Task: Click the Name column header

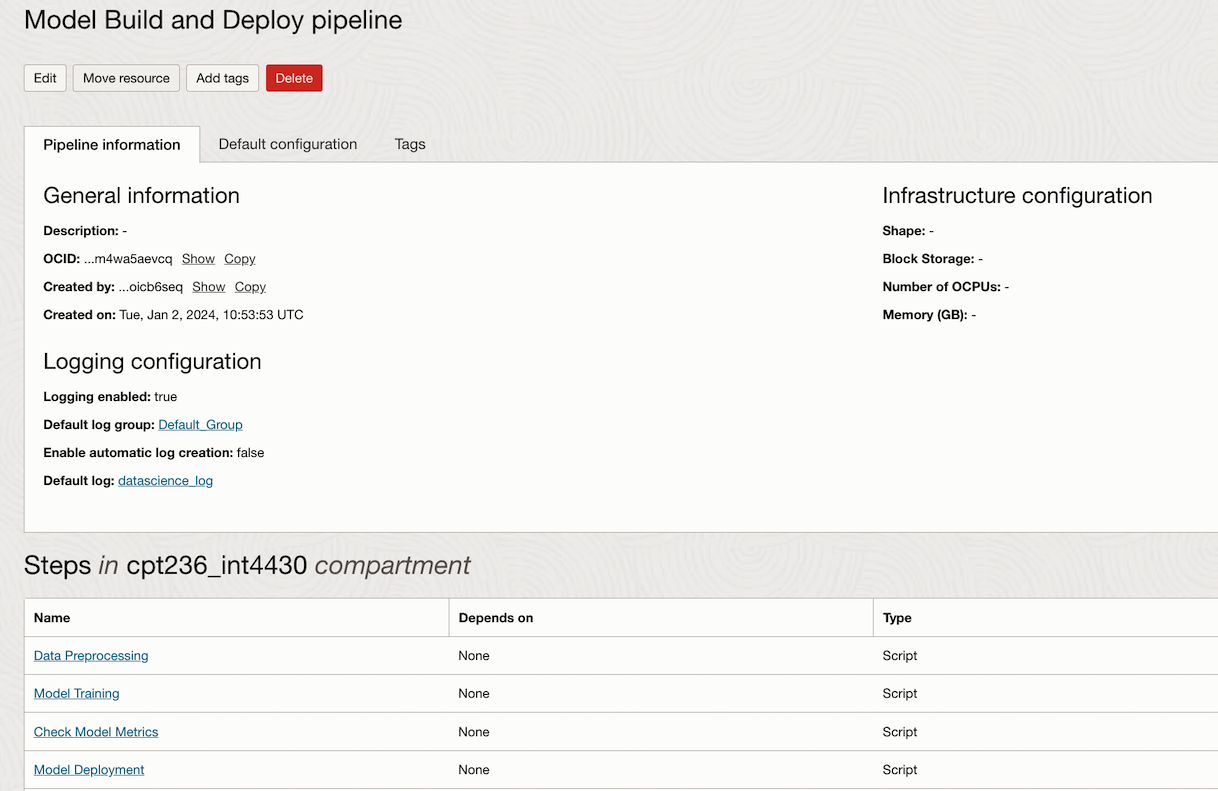Action: coord(51,617)
